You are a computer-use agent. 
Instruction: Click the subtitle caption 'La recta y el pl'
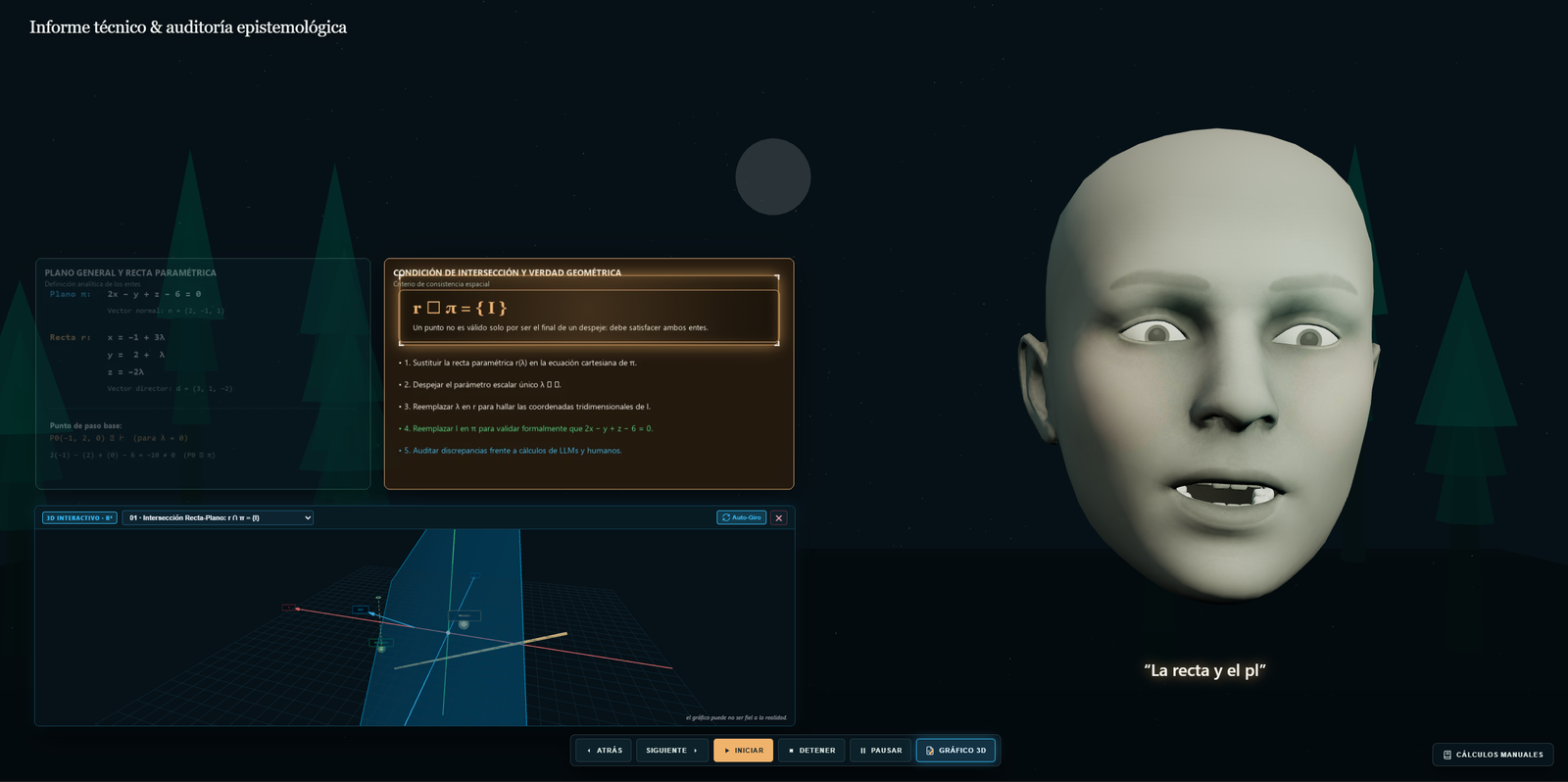tap(1205, 670)
